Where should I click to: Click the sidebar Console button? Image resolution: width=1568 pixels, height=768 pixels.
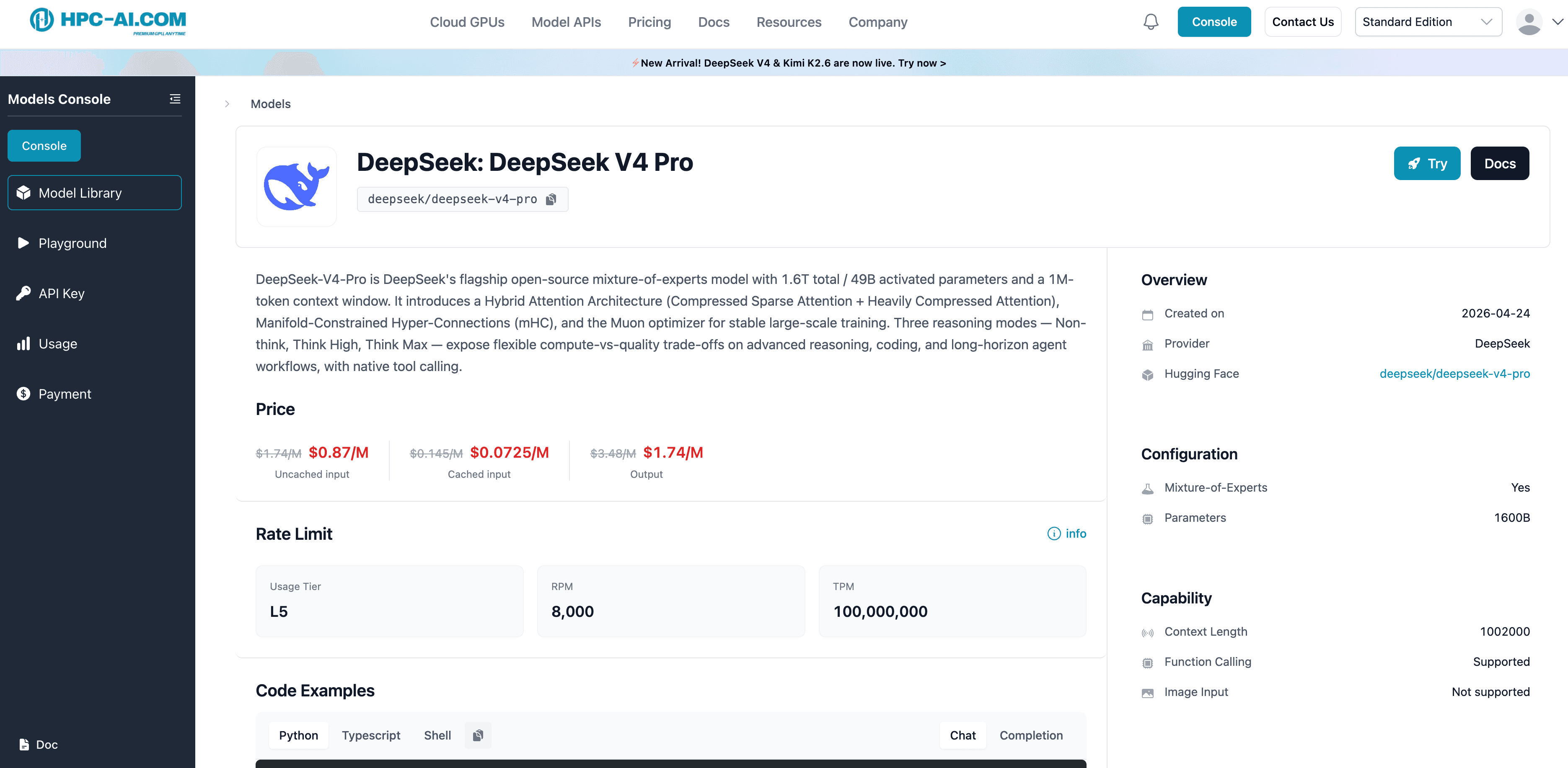pyautogui.click(x=44, y=145)
